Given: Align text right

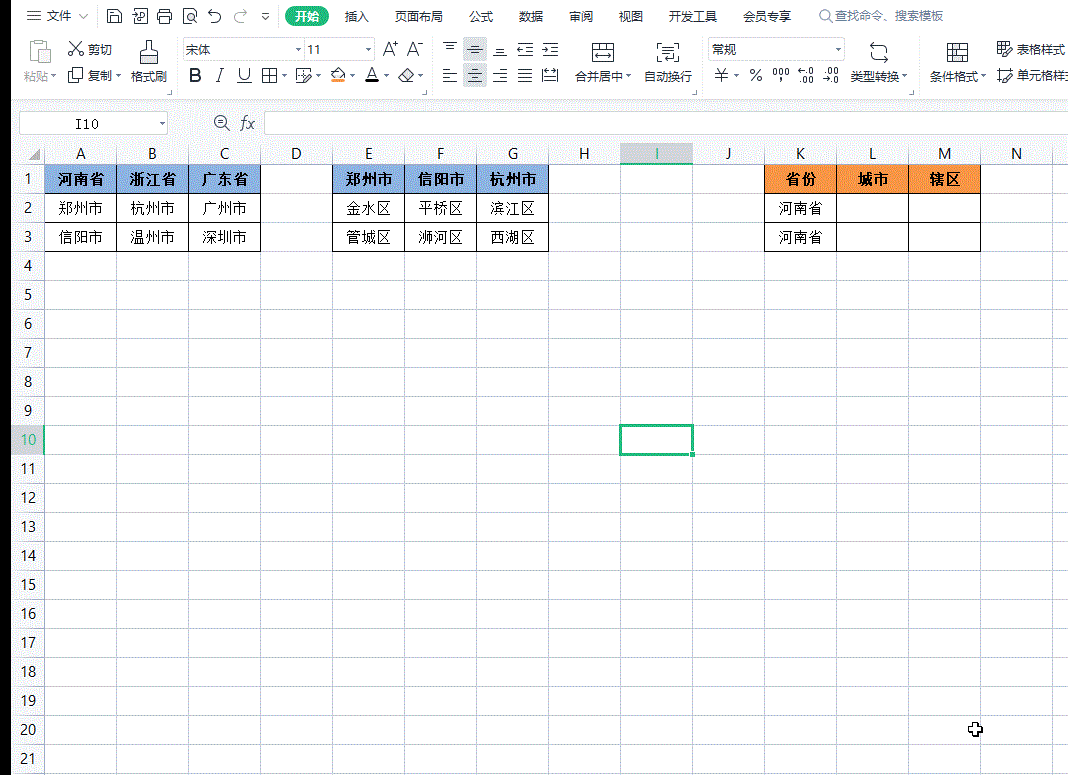Looking at the screenshot, I should pyautogui.click(x=500, y=76).
